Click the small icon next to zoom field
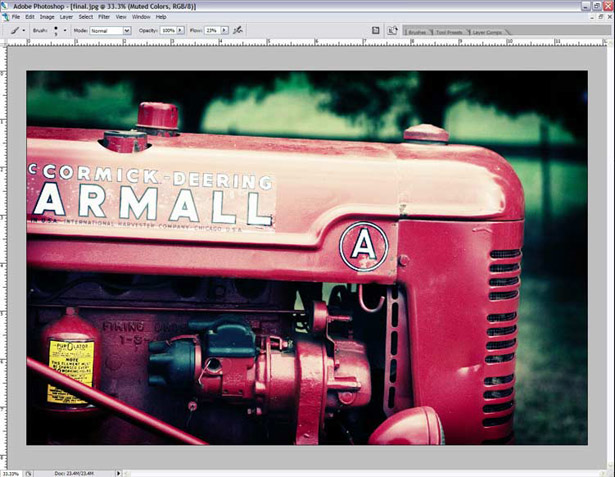 point(29,473)
